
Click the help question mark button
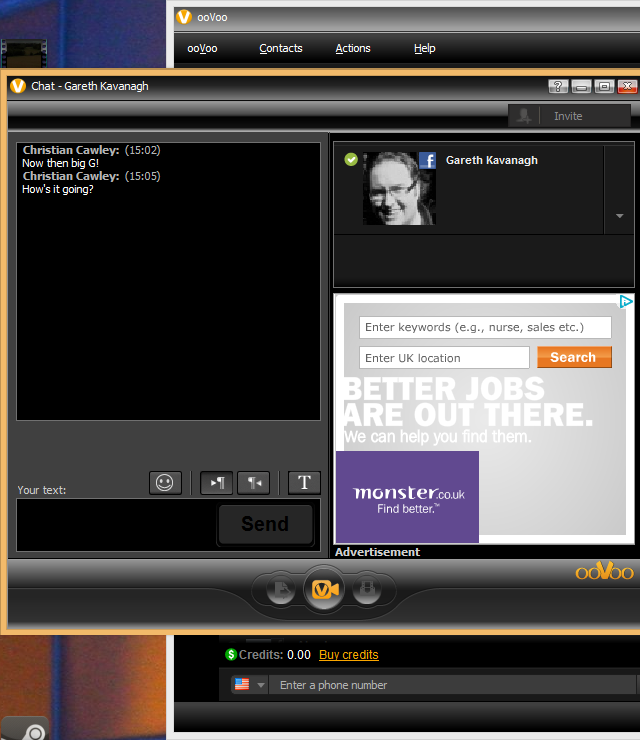point(558,86)
